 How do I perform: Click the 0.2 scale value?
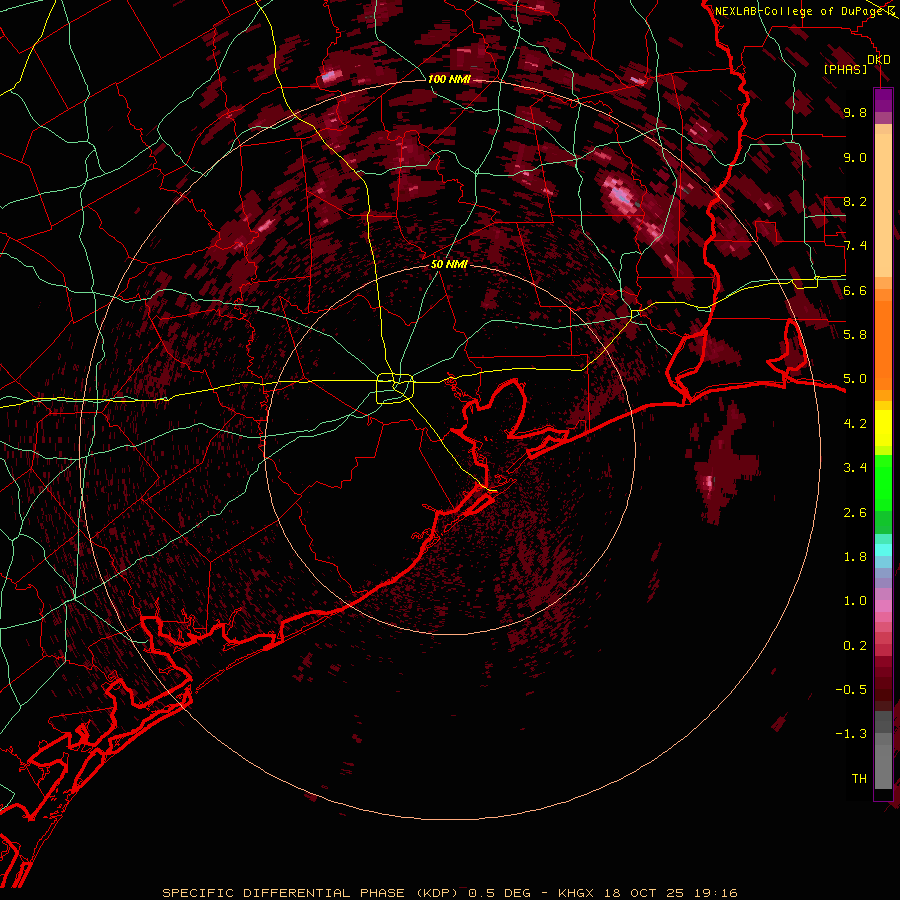pos(855,646)
